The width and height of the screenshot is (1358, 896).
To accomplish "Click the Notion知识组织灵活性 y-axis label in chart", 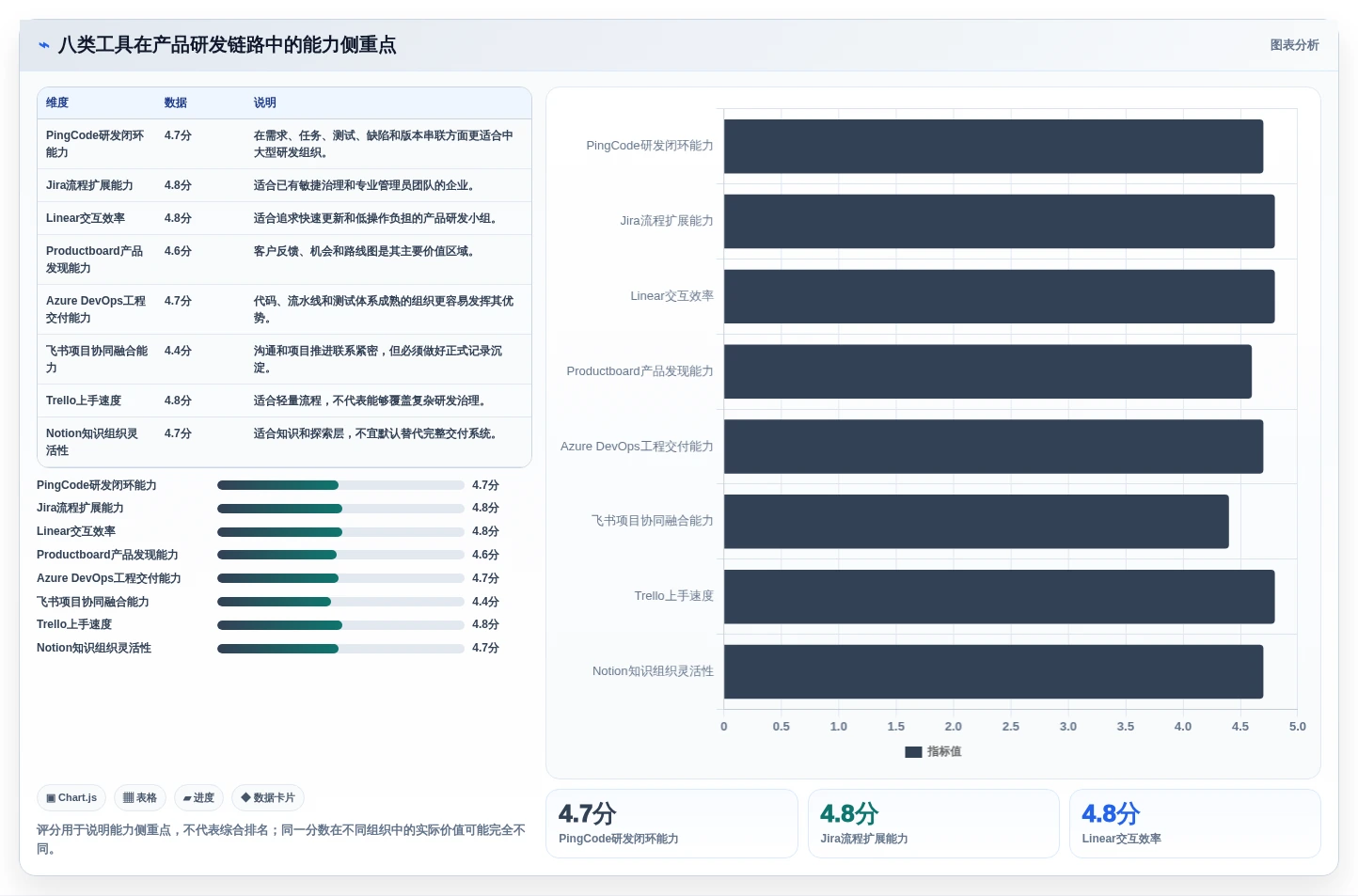I will [653, 671].
